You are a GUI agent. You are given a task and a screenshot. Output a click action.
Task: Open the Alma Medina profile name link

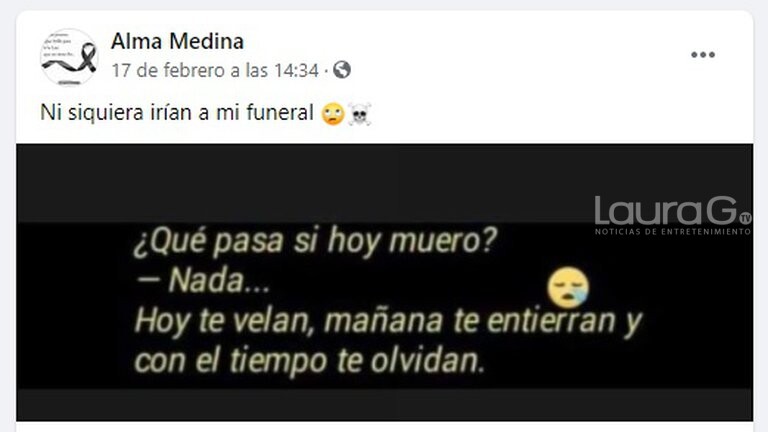[177, 41]
